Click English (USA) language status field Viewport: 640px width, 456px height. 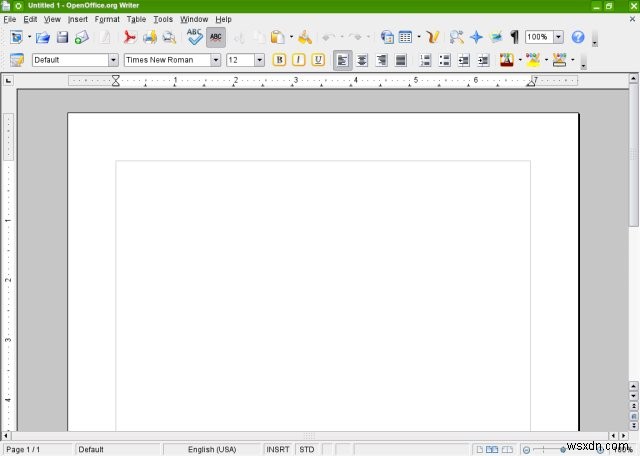click(x=212, y=449)
